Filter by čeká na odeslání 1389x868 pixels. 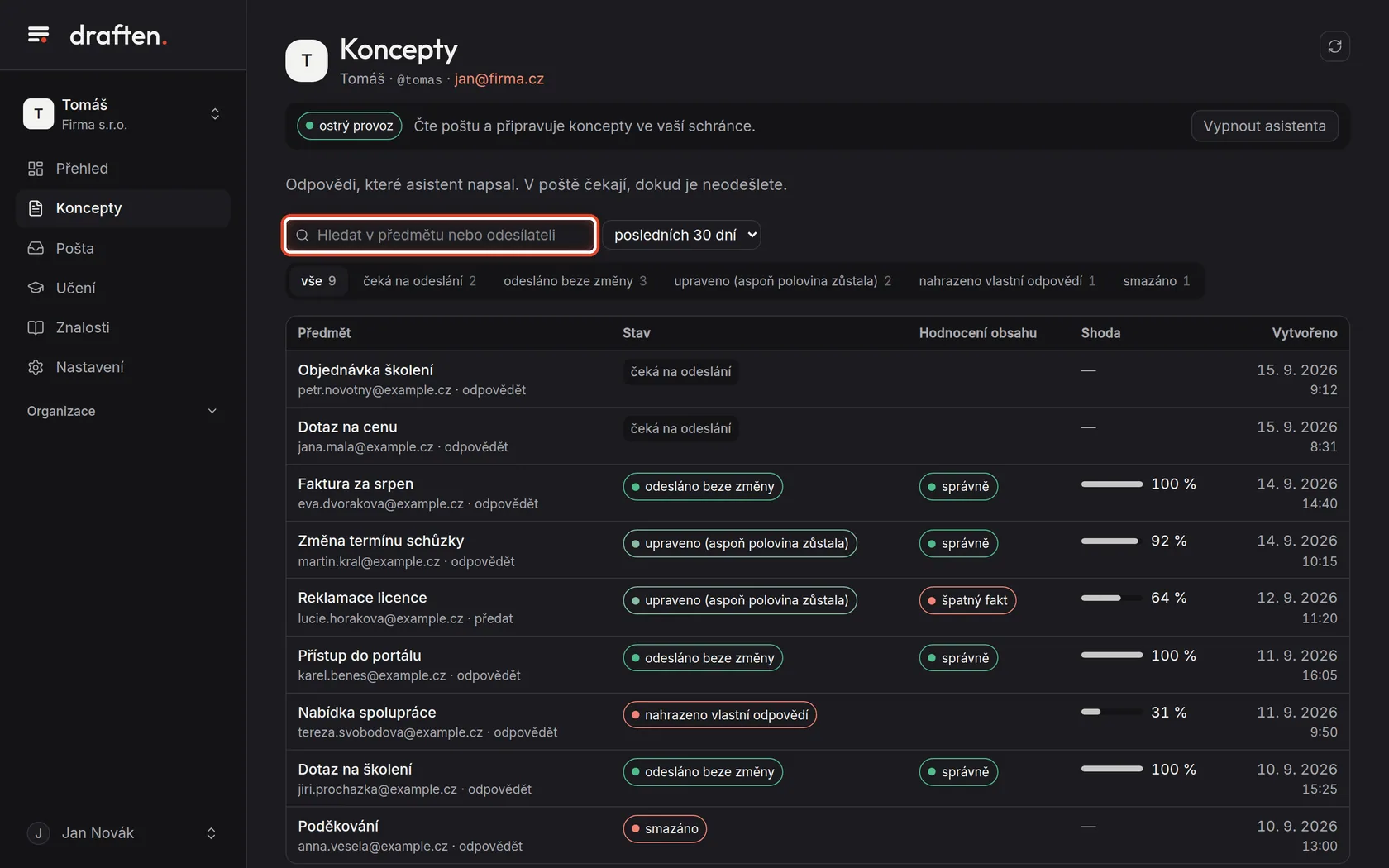click(419, 281)
